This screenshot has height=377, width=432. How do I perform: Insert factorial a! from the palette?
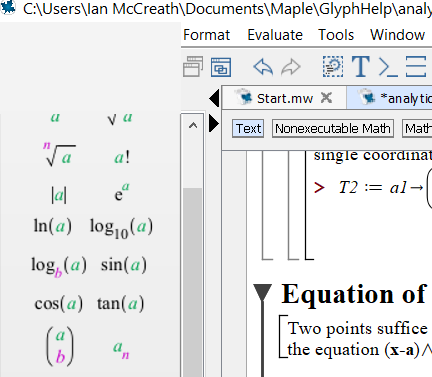click(122, 157)
